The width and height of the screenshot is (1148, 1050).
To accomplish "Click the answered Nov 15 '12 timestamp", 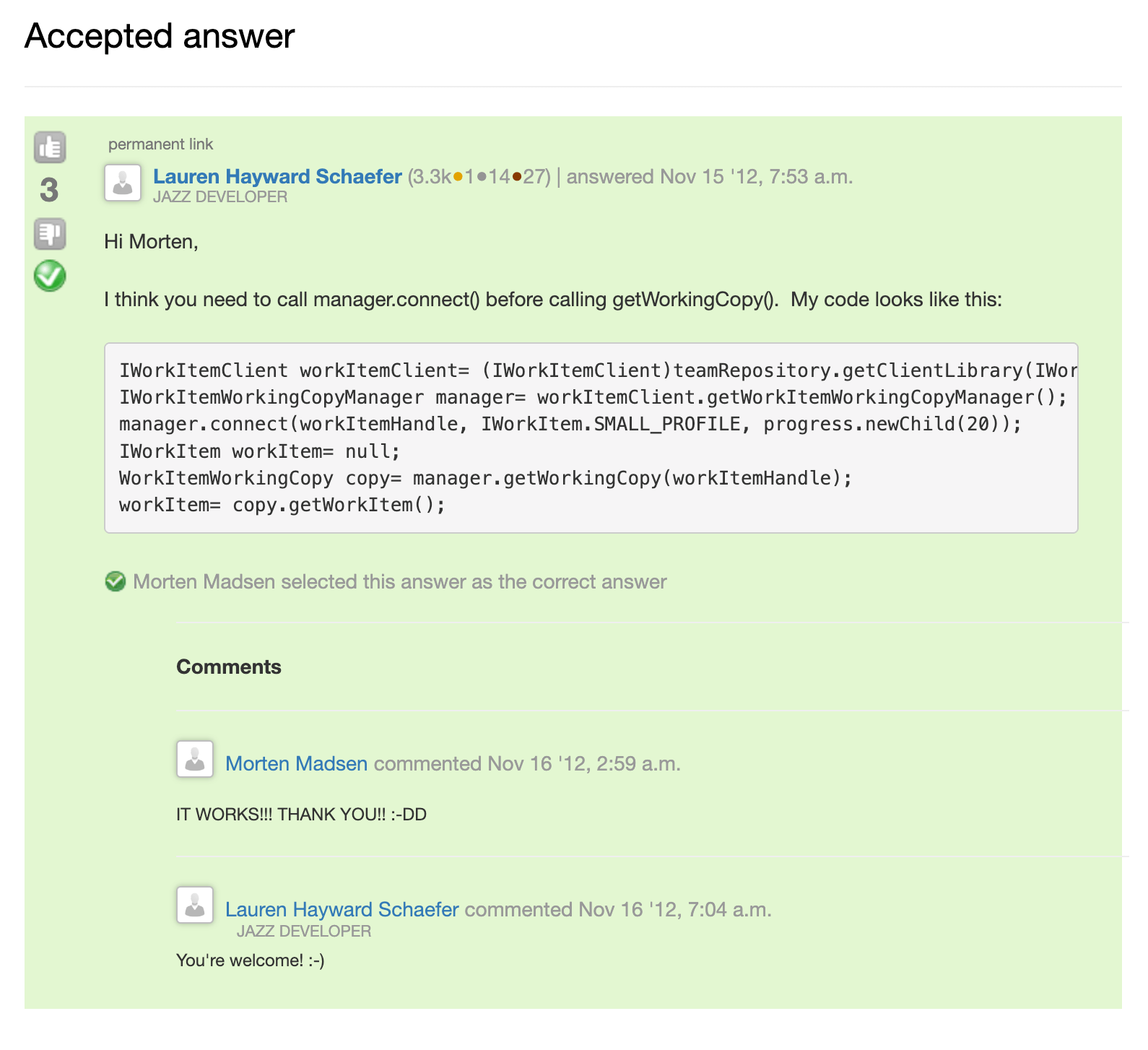I will point(710,177).
